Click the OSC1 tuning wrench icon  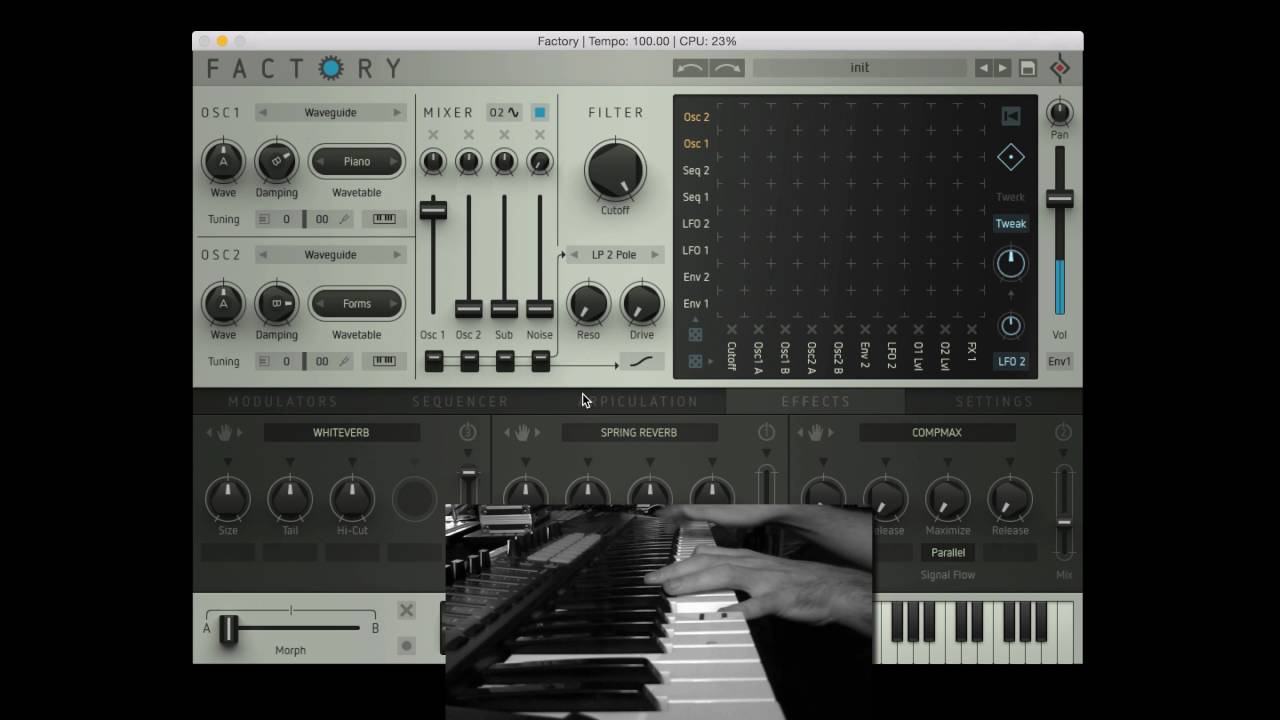345,219
